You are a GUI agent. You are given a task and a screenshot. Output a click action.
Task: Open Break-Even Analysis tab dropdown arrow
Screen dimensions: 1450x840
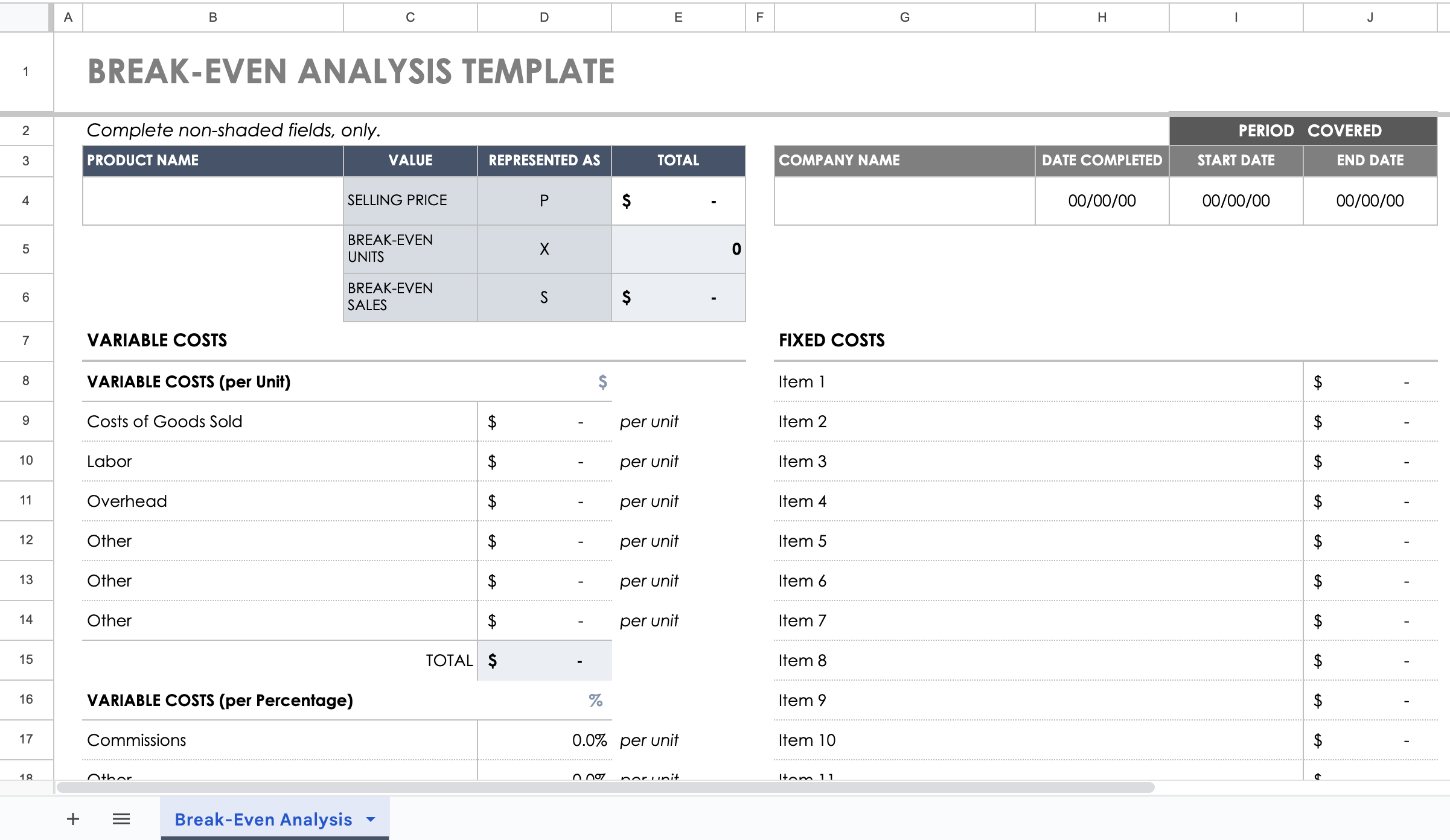point(371,819)
